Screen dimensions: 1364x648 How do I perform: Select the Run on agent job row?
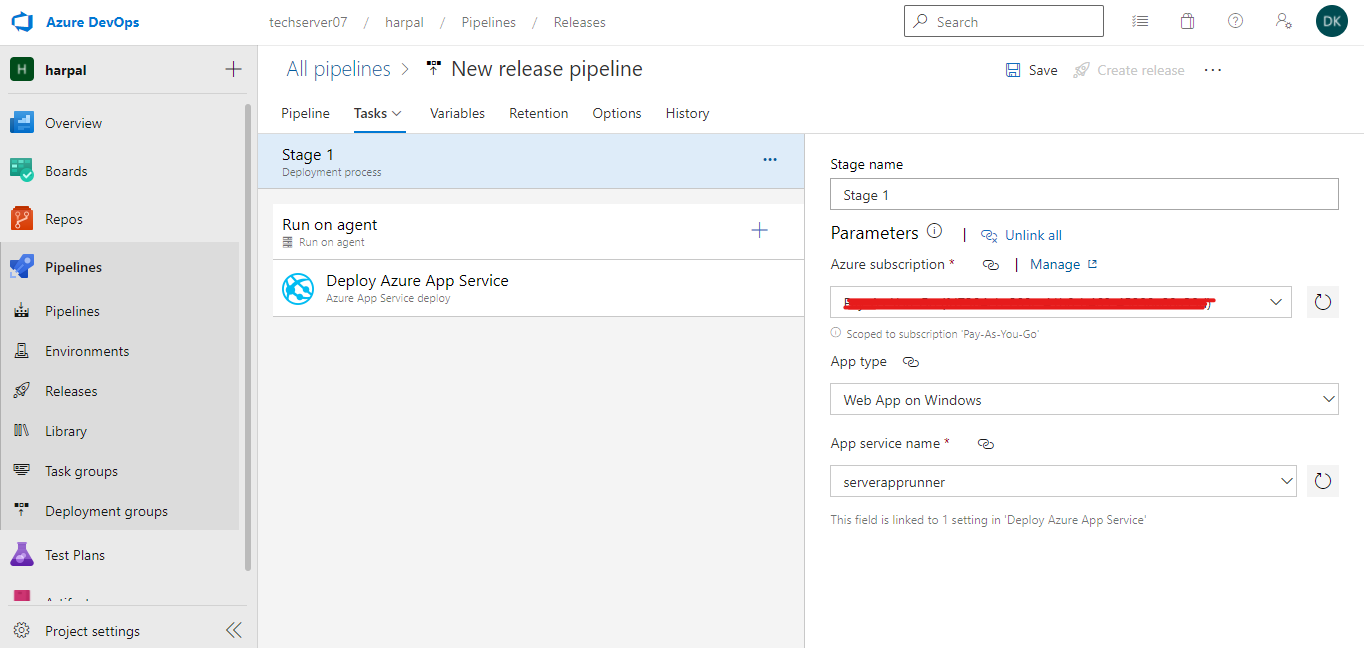point(538,232)
